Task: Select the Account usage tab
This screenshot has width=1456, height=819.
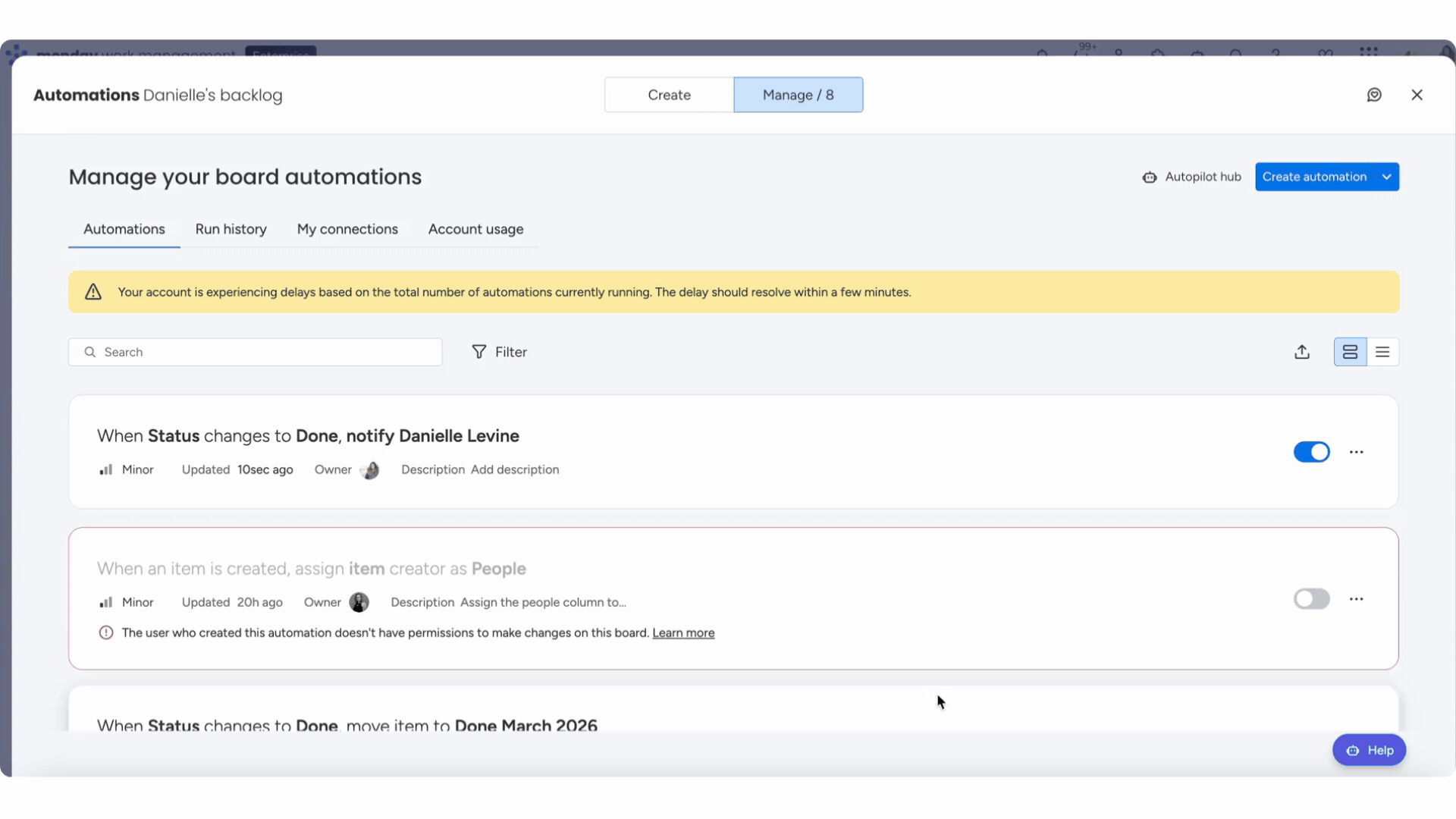Action: click(475, 229)
